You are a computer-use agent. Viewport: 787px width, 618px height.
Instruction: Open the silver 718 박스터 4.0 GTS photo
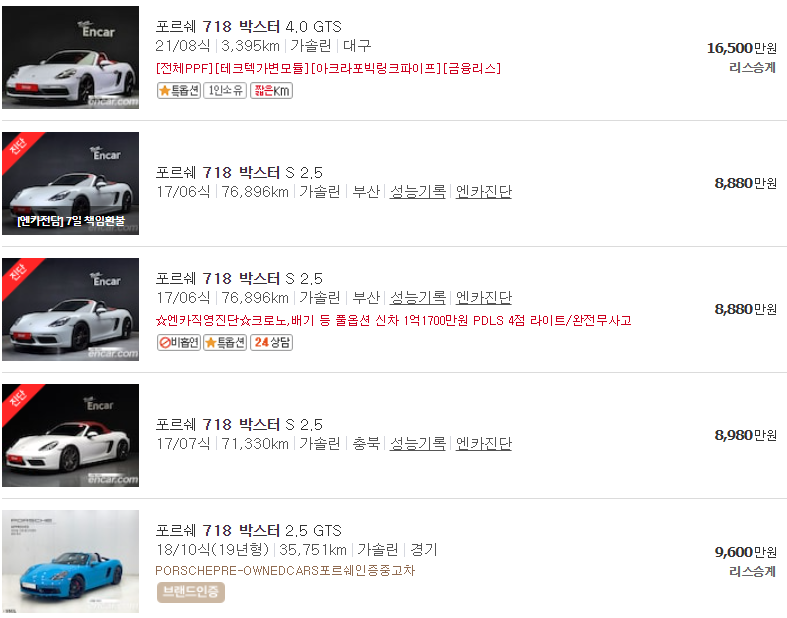pos(70,57)
